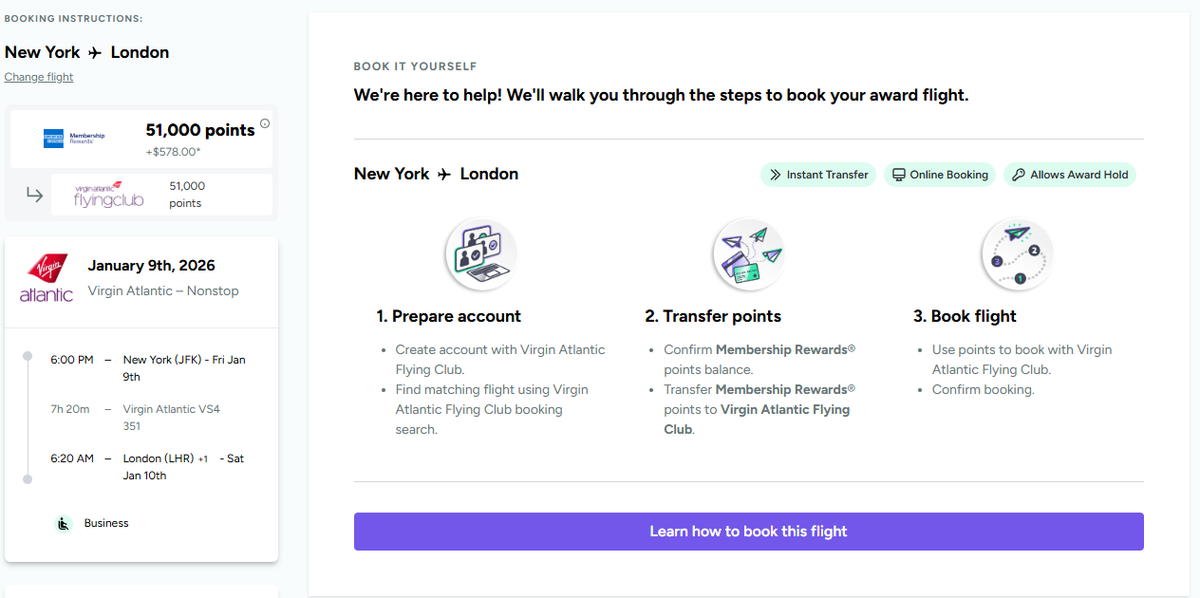Click the transfer arrow beside Flying Club row
The image size is (1200, 598).
[36, 196]
